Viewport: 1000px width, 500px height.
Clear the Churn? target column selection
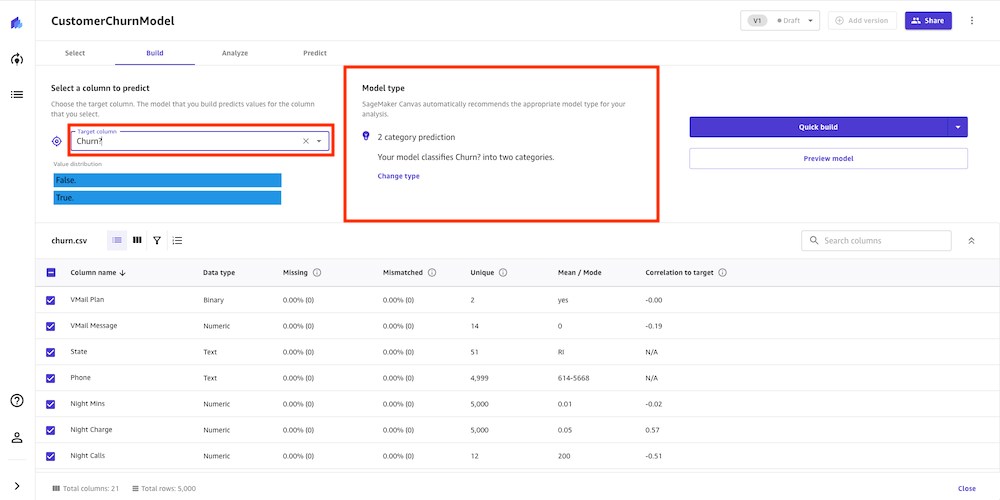tap(305, 141)
